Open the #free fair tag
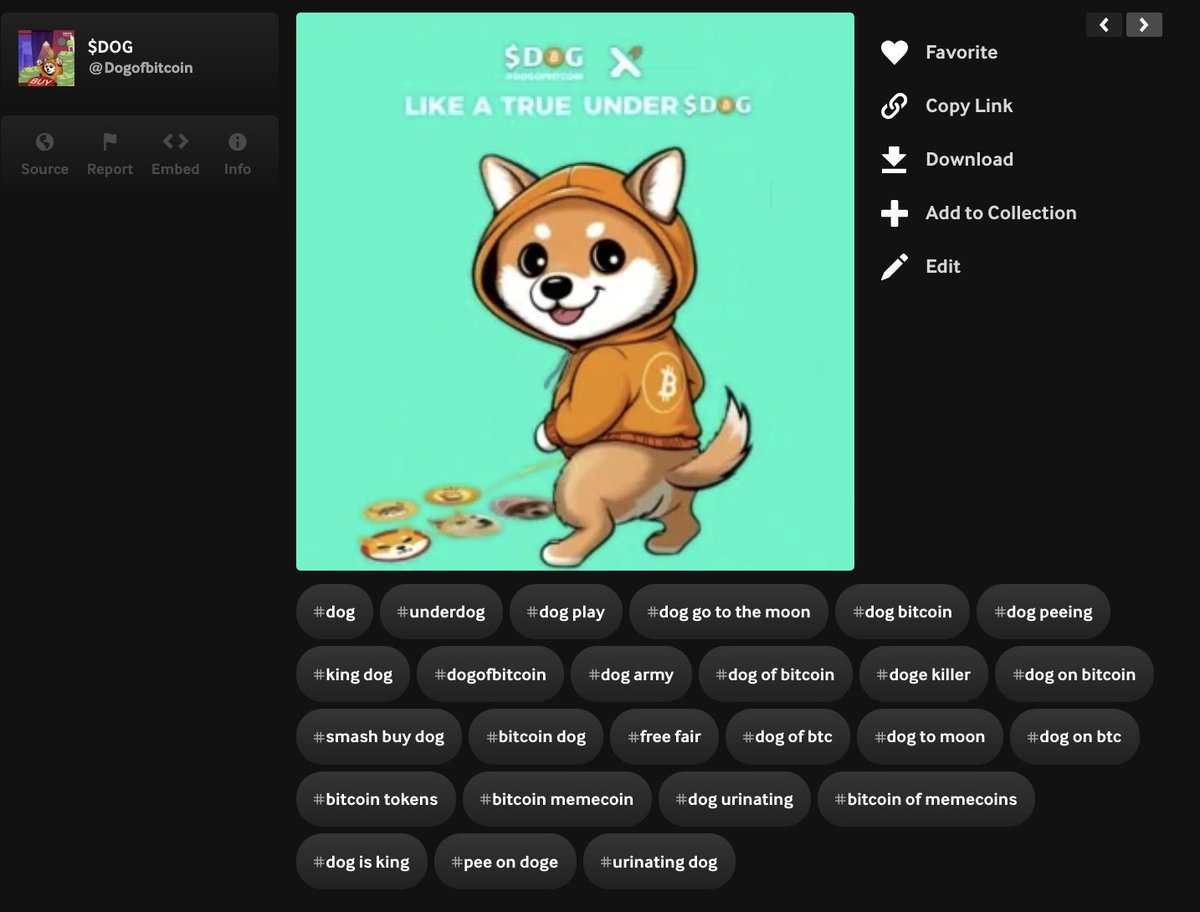This screenshot has width=1200, height=912. [x=664, y=737]
